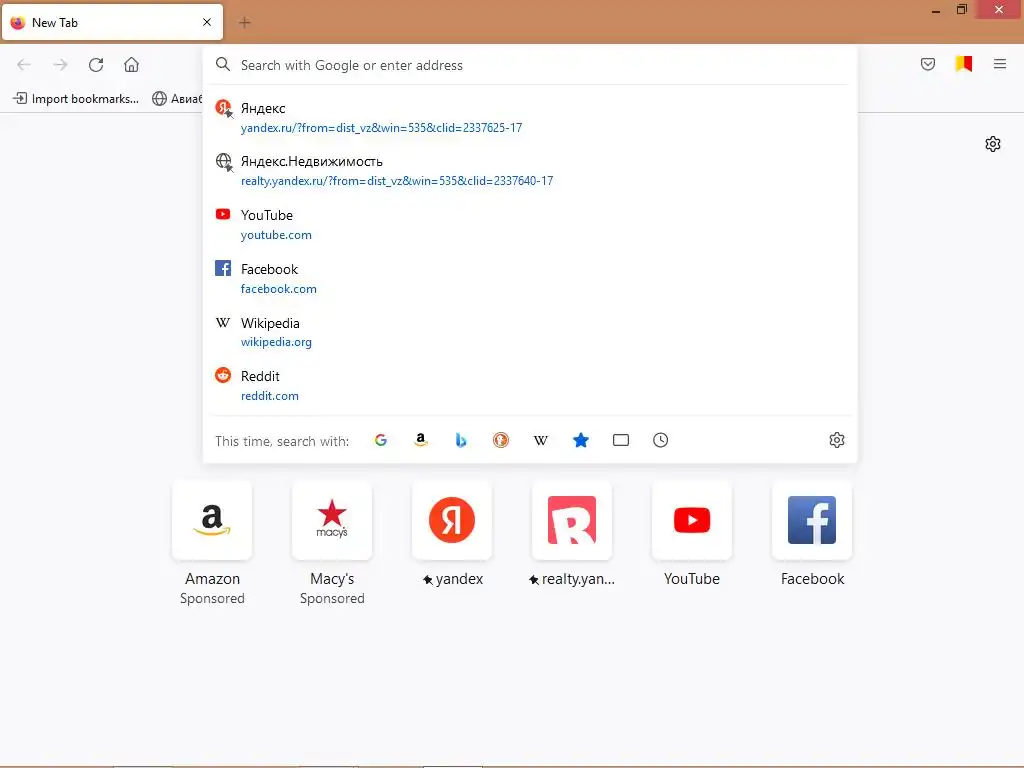This screenshot has height=768, width=1024.
Task: Open the Firefox hamburger application menu
Action: tap(999, 64)
